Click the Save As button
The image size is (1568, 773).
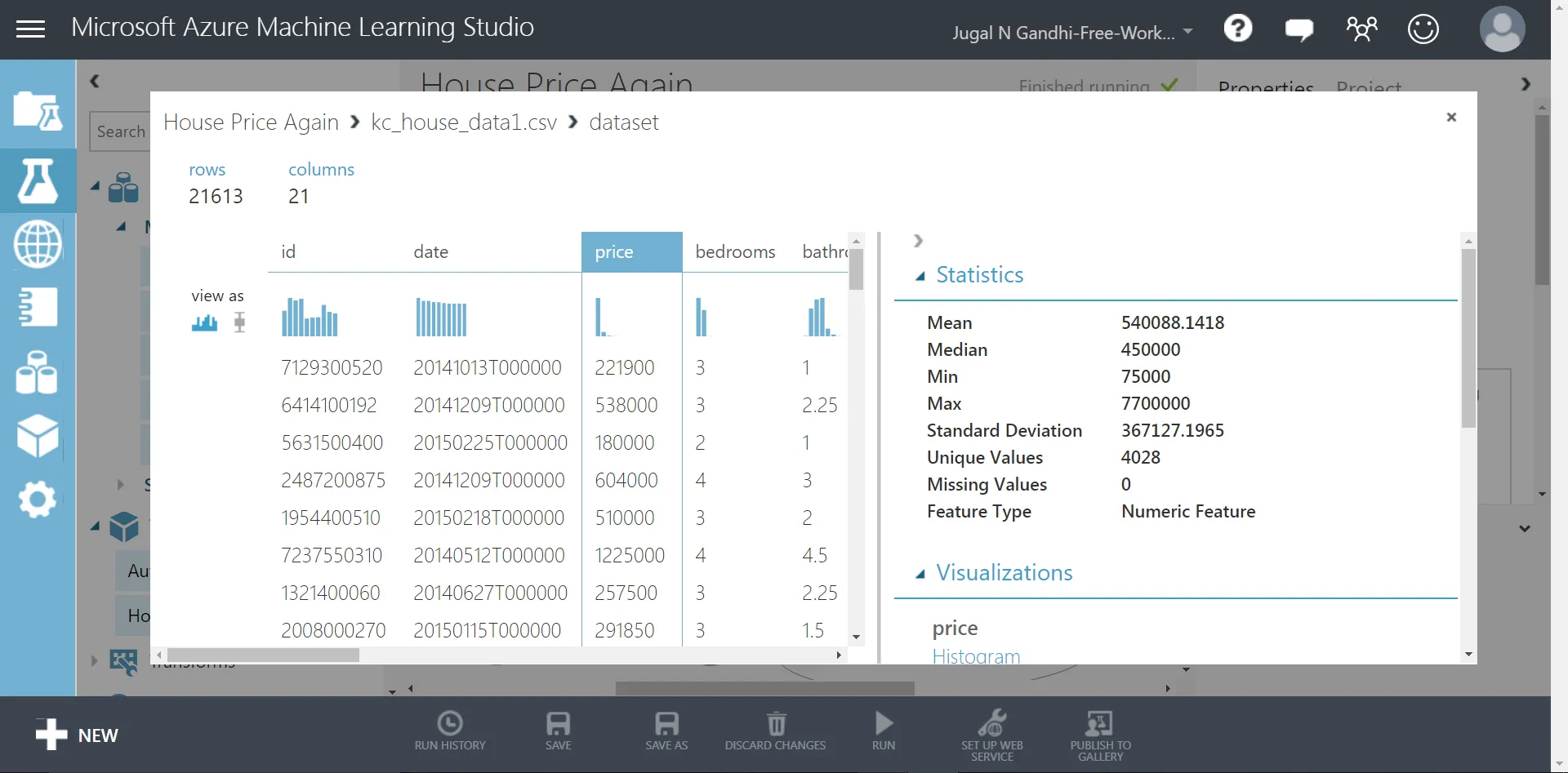[x=666, y=731]
